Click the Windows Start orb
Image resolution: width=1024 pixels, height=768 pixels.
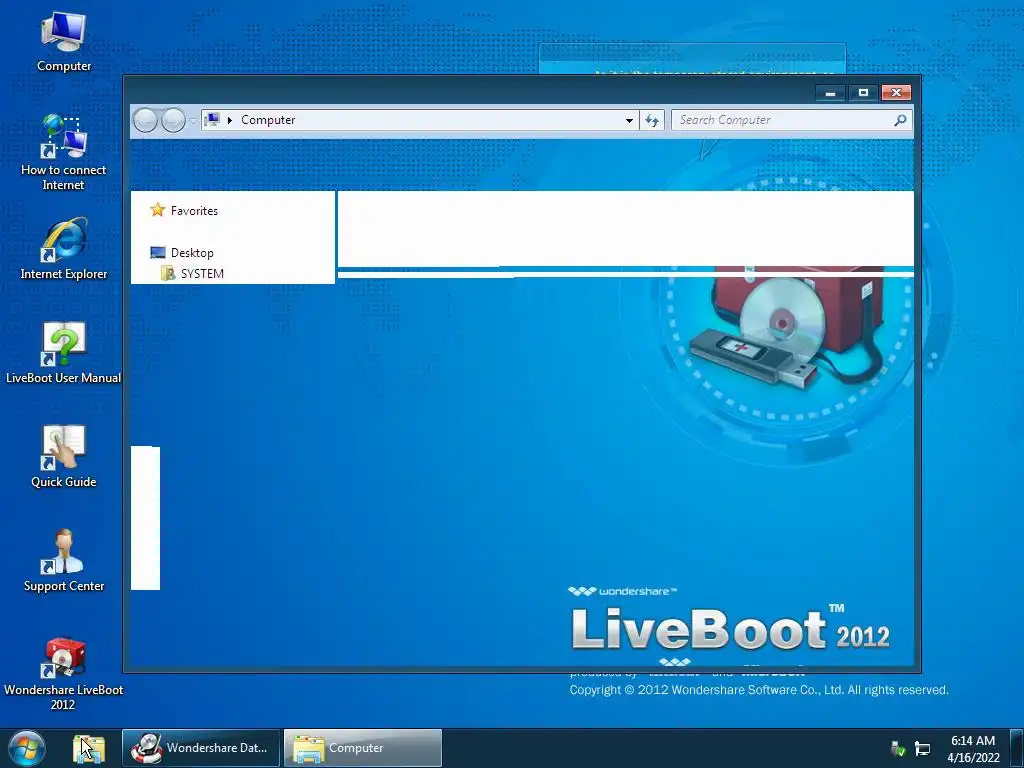click(x=27, y=748)
